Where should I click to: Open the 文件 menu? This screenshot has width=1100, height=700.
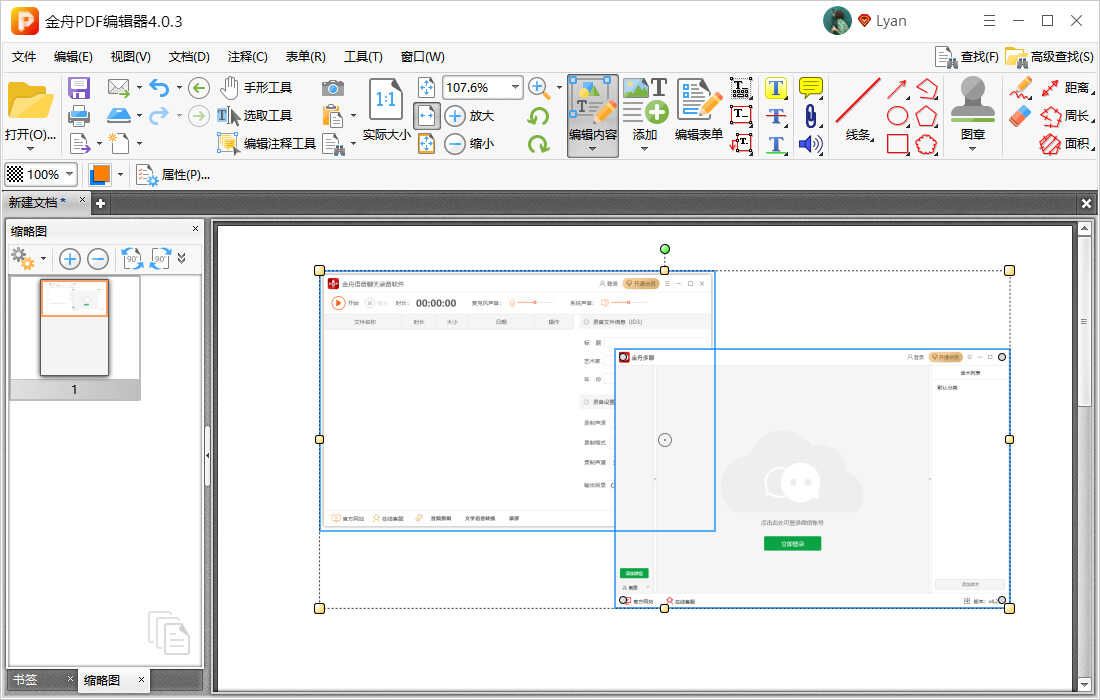24,57
